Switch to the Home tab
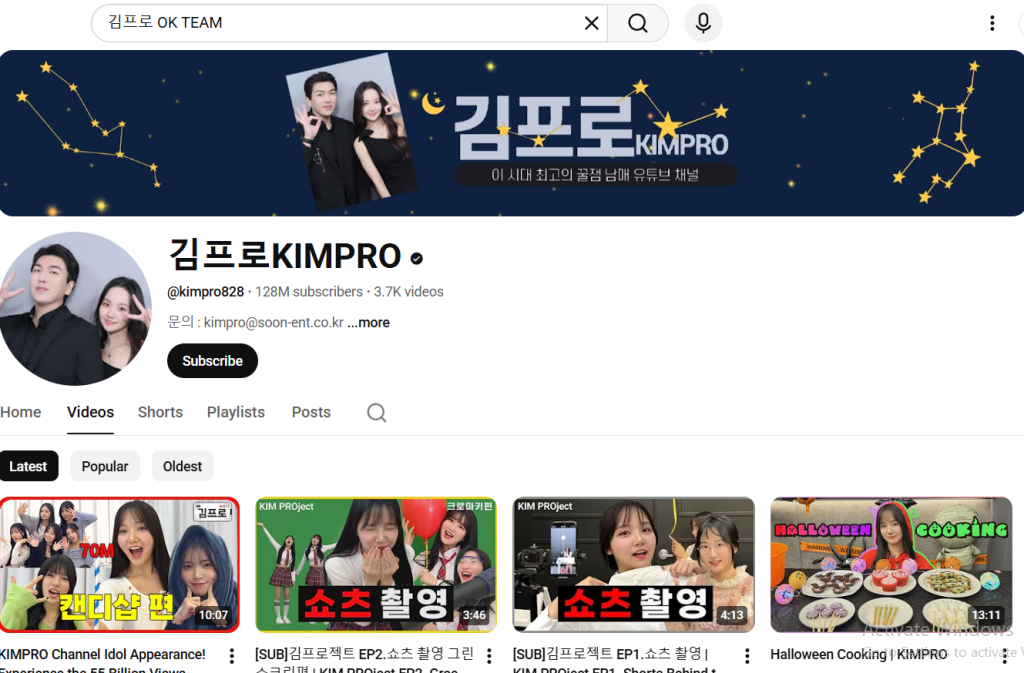Viewport: 1024px width, 673px height. 20,413
